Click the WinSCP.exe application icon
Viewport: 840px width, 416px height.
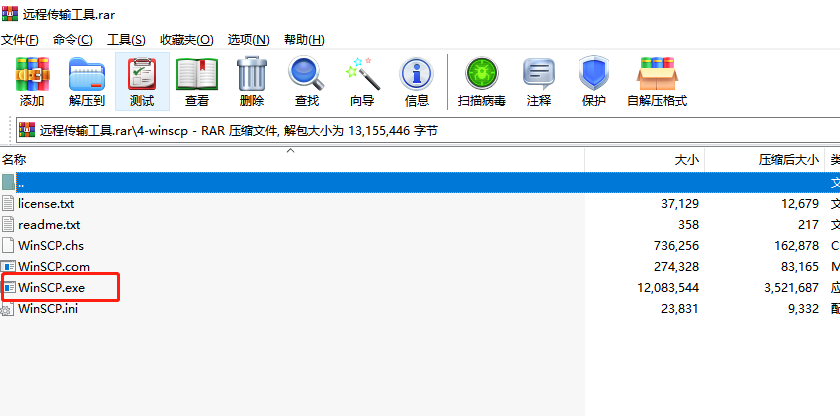pos(10,288)
